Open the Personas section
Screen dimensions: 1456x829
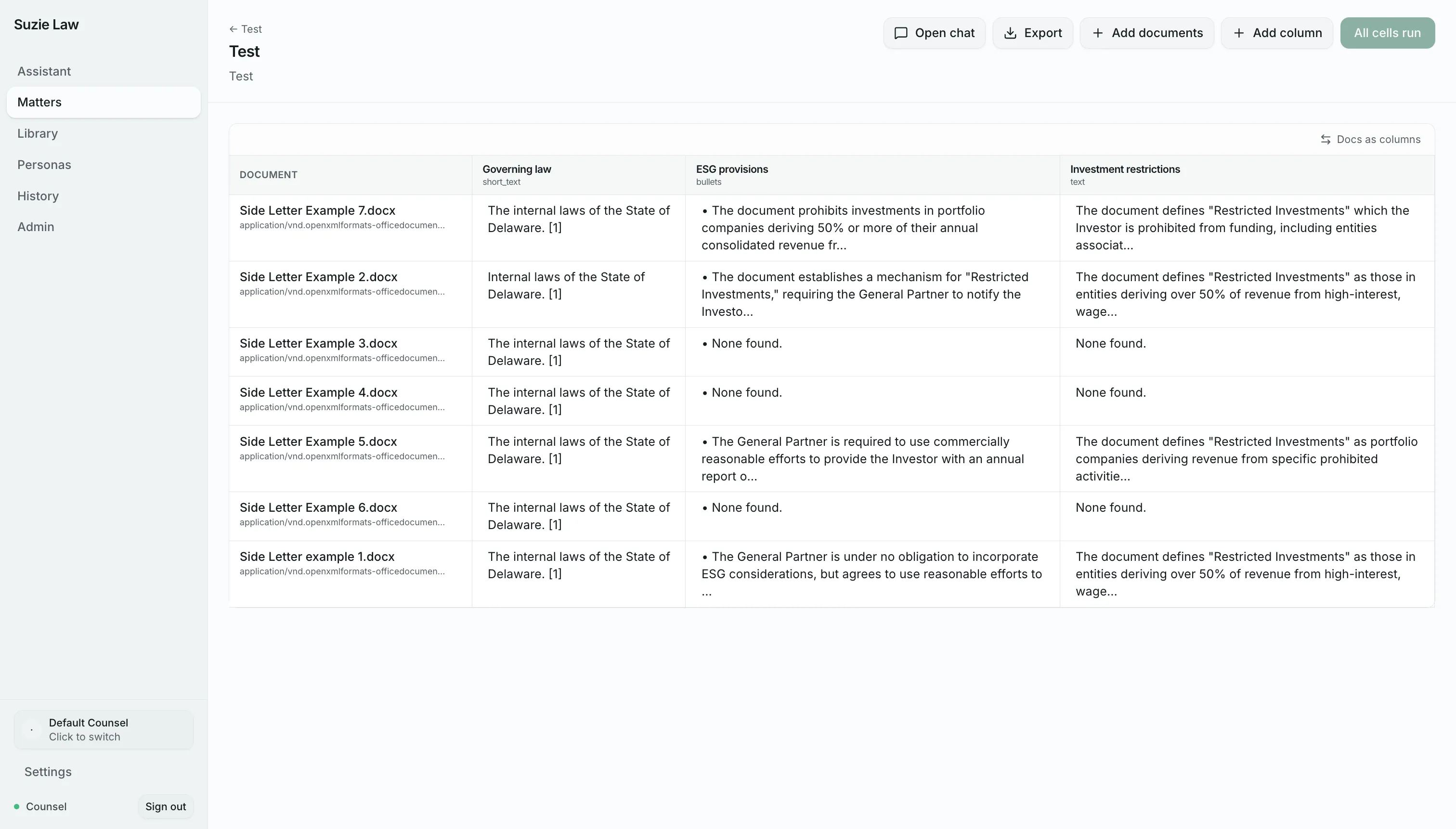(x=104, y=165)
